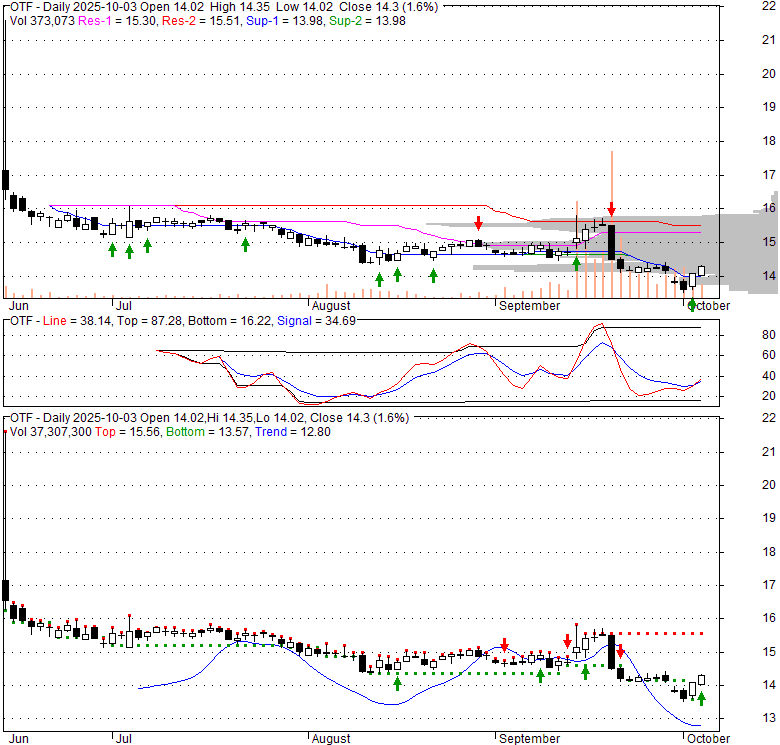
Task: Click the bottom chart title with Hi 14.35
Action: pos(209,418)
